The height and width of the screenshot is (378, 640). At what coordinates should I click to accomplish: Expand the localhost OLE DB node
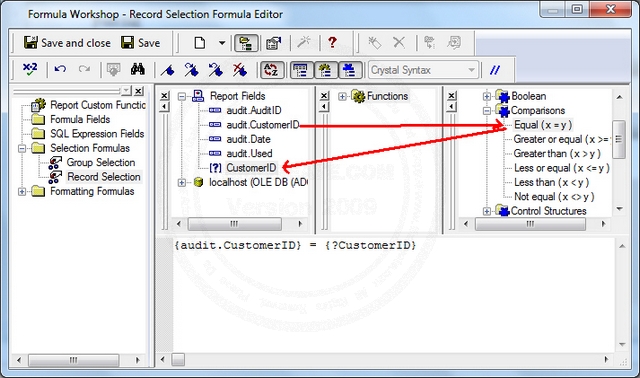[182, 182]
